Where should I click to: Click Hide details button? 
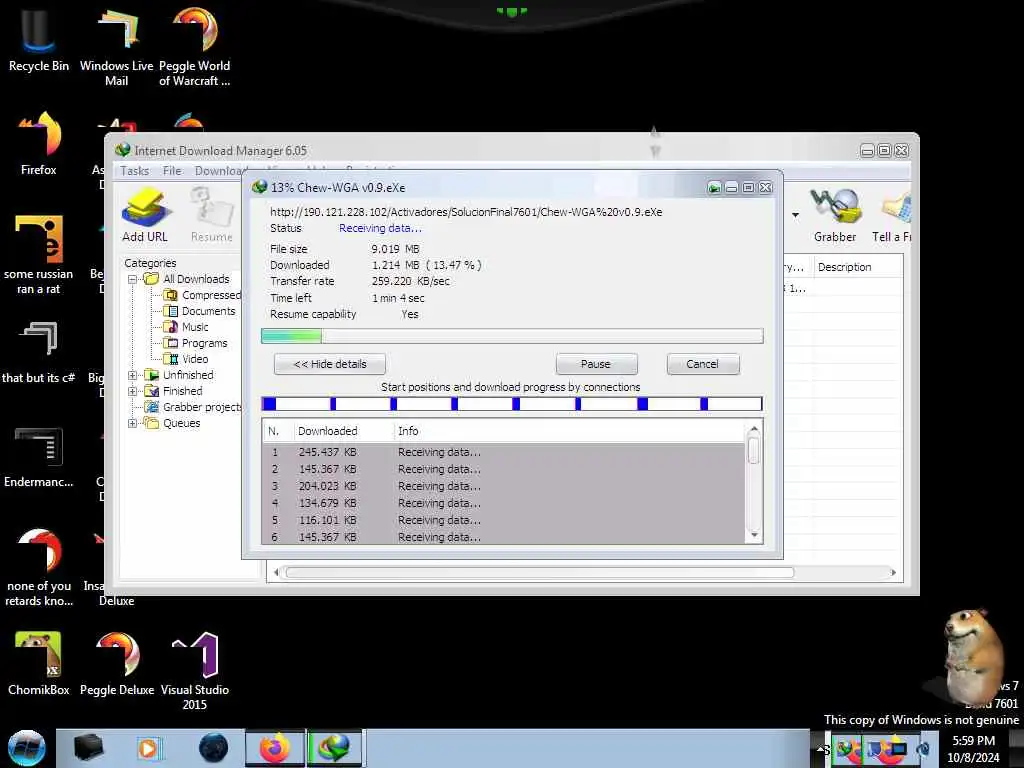point(330,364)
